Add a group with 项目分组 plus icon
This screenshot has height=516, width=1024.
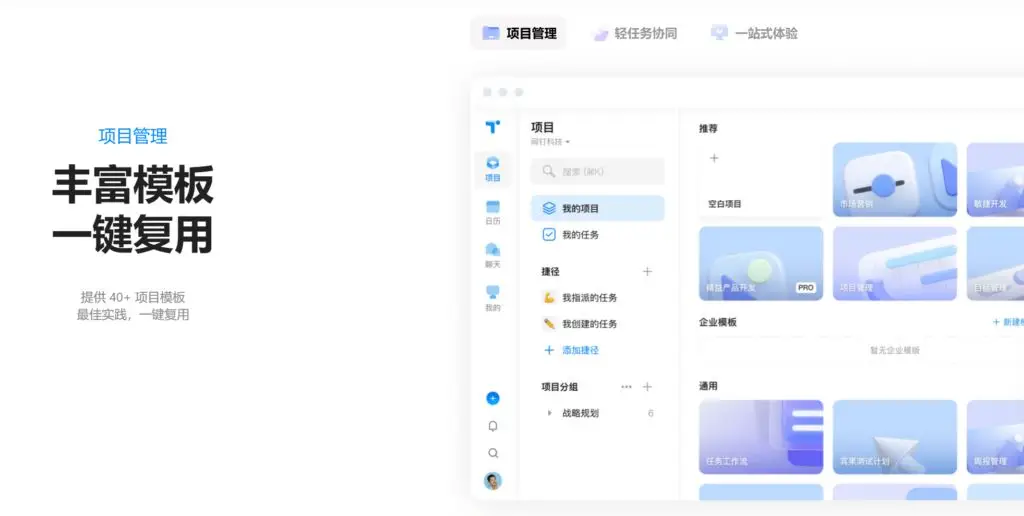[x=647, y=387]
